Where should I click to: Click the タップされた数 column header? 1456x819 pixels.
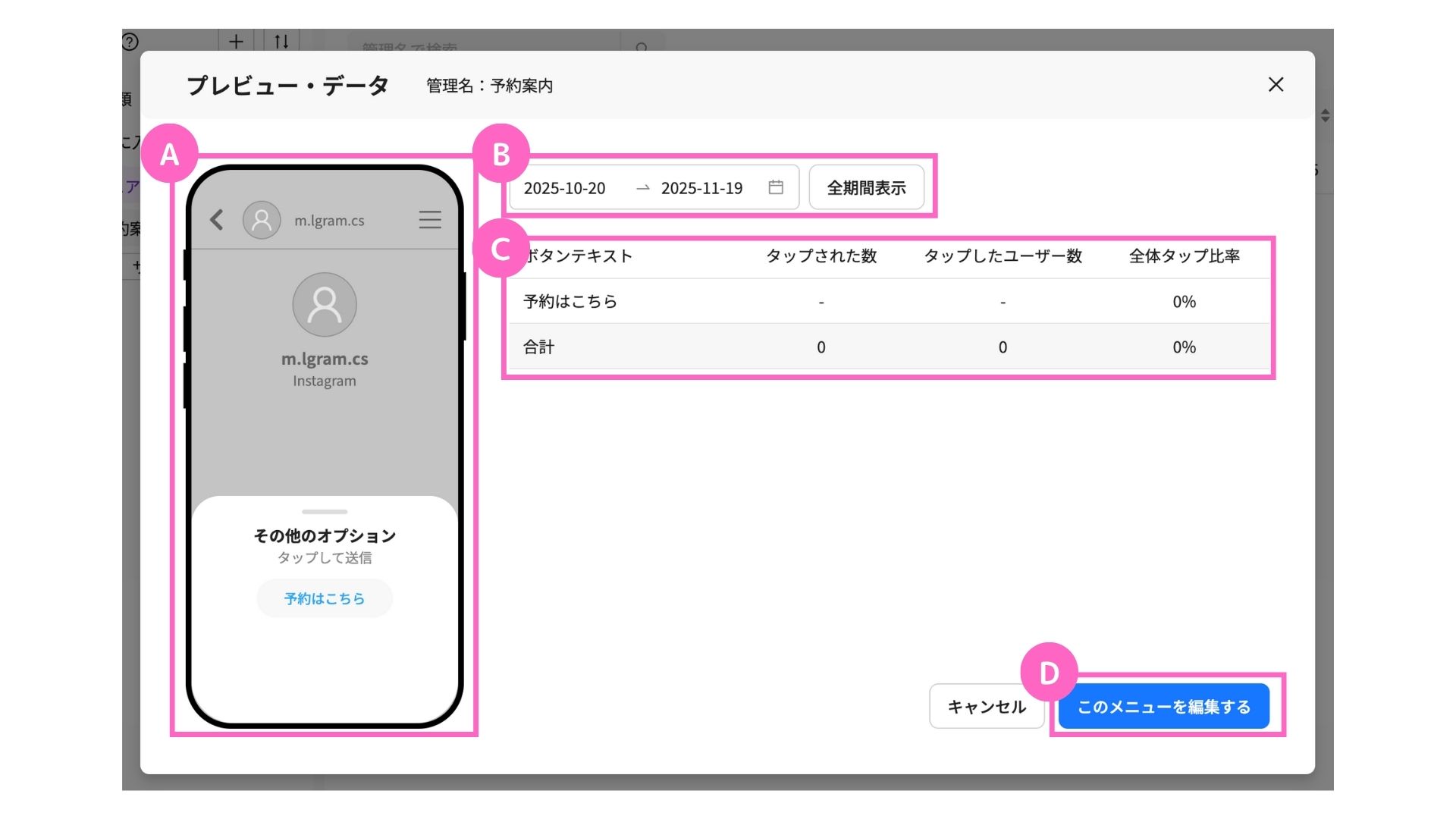[821, 256]
